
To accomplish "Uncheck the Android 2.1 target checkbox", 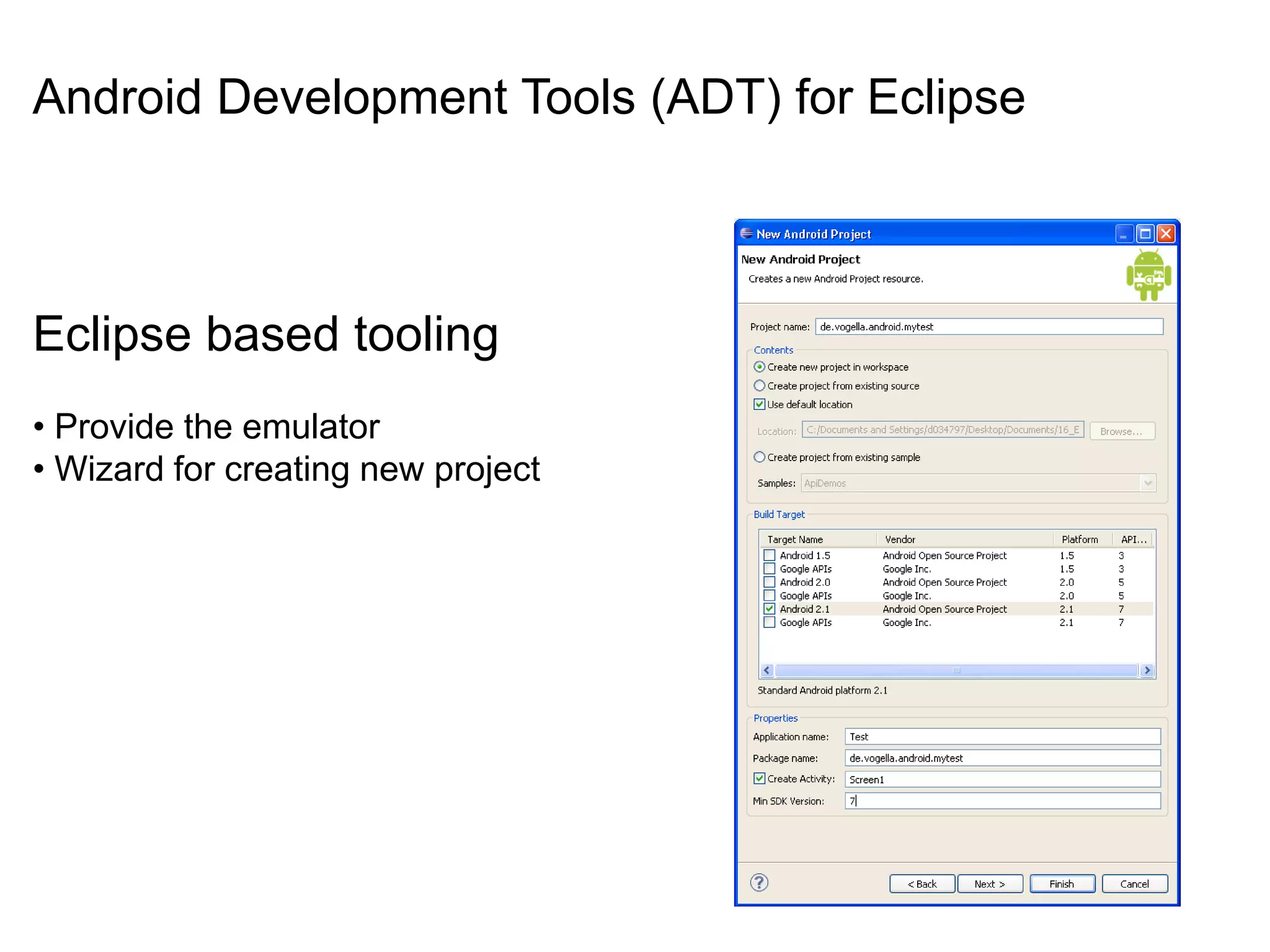I will click(x=769, y=609).
